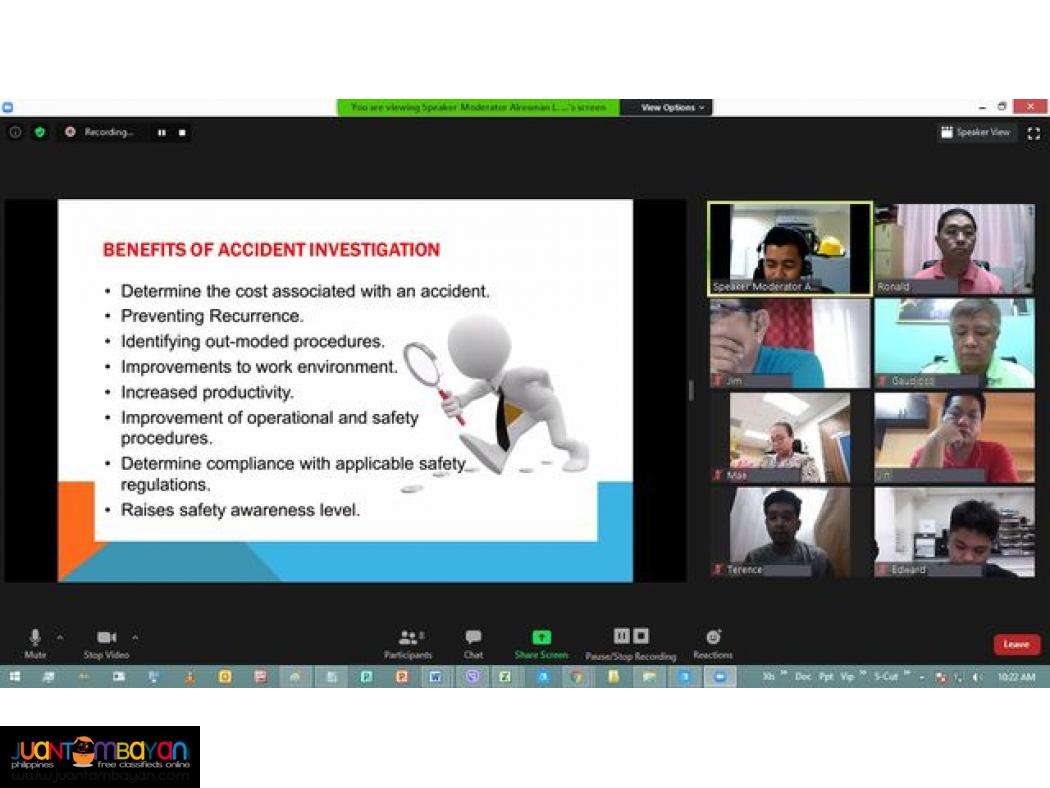The width and height of the screenshot is (1050, 788).
Task: Open the Windows Start menu
Action: pos(15,677)
